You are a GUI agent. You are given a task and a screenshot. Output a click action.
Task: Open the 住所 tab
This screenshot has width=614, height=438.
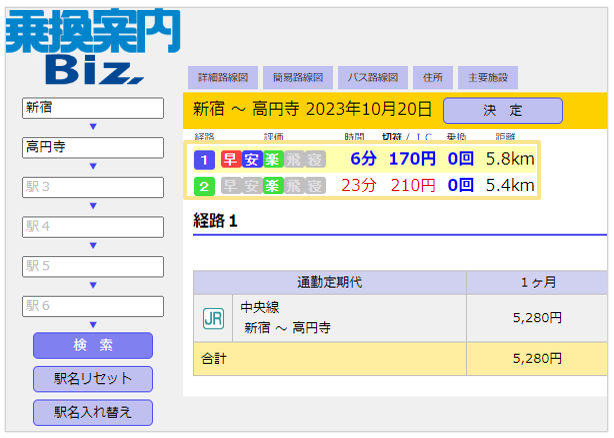(433, 78)
